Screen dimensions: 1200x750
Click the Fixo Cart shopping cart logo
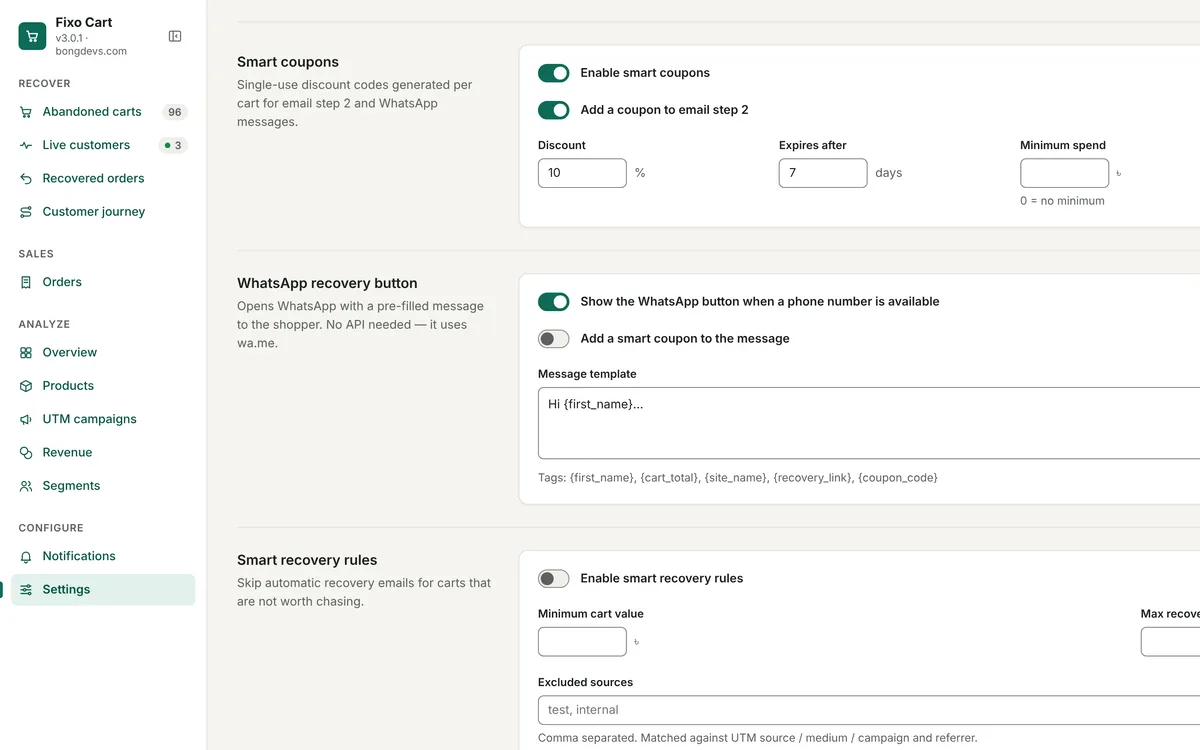point(32,36)
